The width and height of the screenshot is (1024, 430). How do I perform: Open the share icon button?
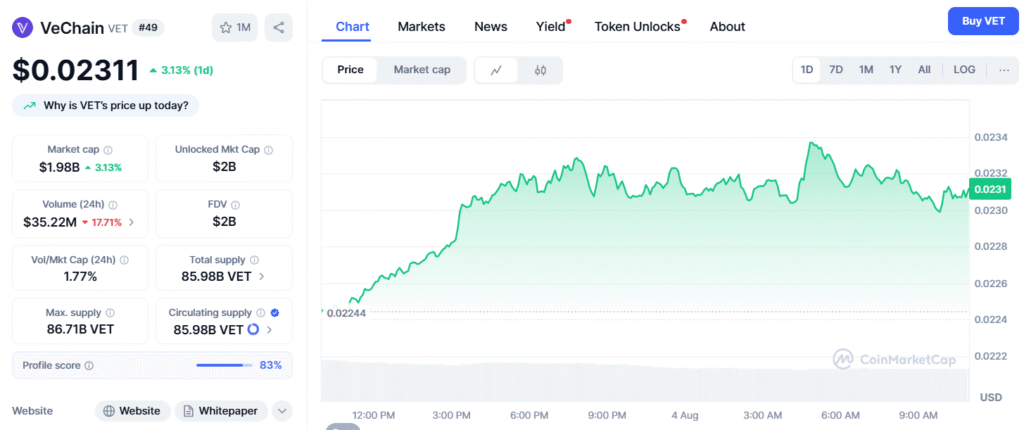[279, 27]
